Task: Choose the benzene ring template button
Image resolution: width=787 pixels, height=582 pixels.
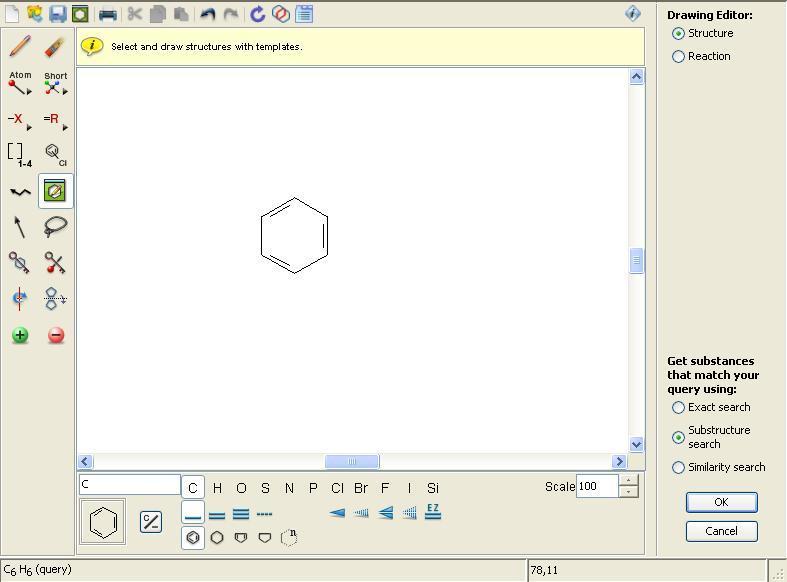Action: [x=193, y=538]
